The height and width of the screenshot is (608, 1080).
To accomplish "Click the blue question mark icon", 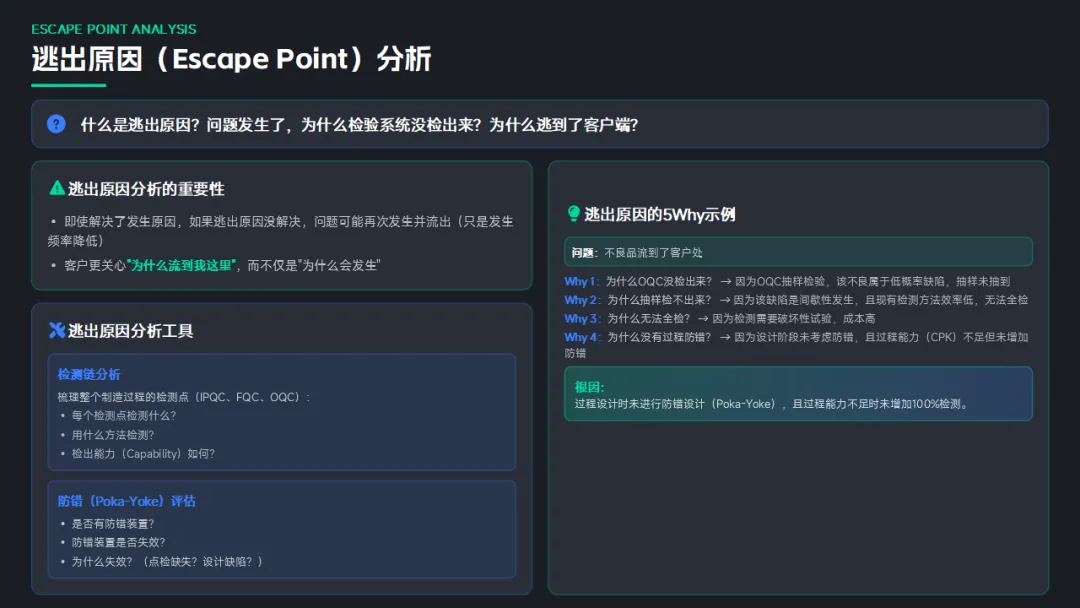I will point(56,124).
